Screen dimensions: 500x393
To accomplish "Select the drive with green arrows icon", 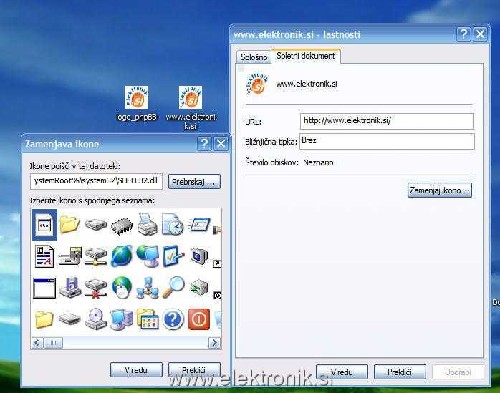I will point(199,288).
